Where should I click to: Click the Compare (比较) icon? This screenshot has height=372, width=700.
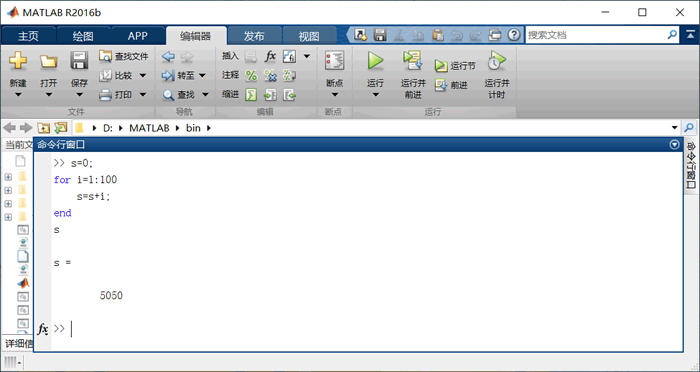[105, 75]
